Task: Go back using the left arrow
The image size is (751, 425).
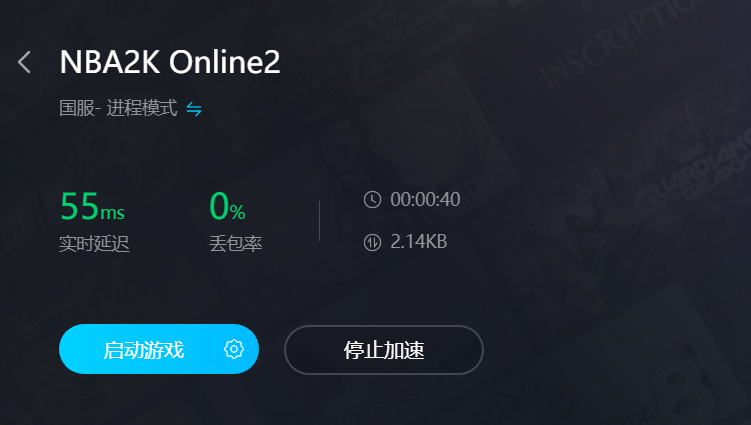Action: (24, 62)
